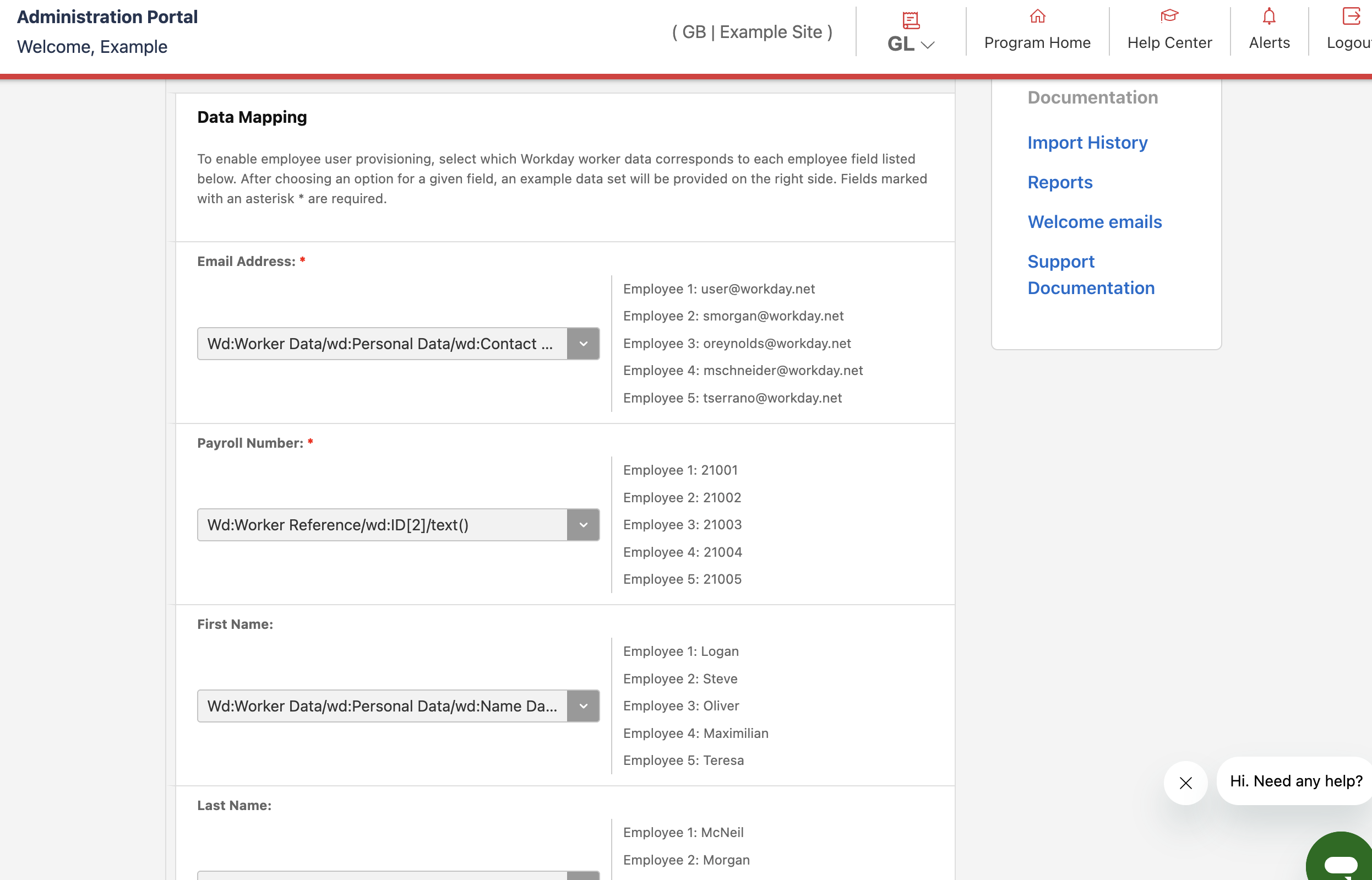View Alerts via the bell icon
This screenshot has width=1372, height=880.
(1268, 16)
